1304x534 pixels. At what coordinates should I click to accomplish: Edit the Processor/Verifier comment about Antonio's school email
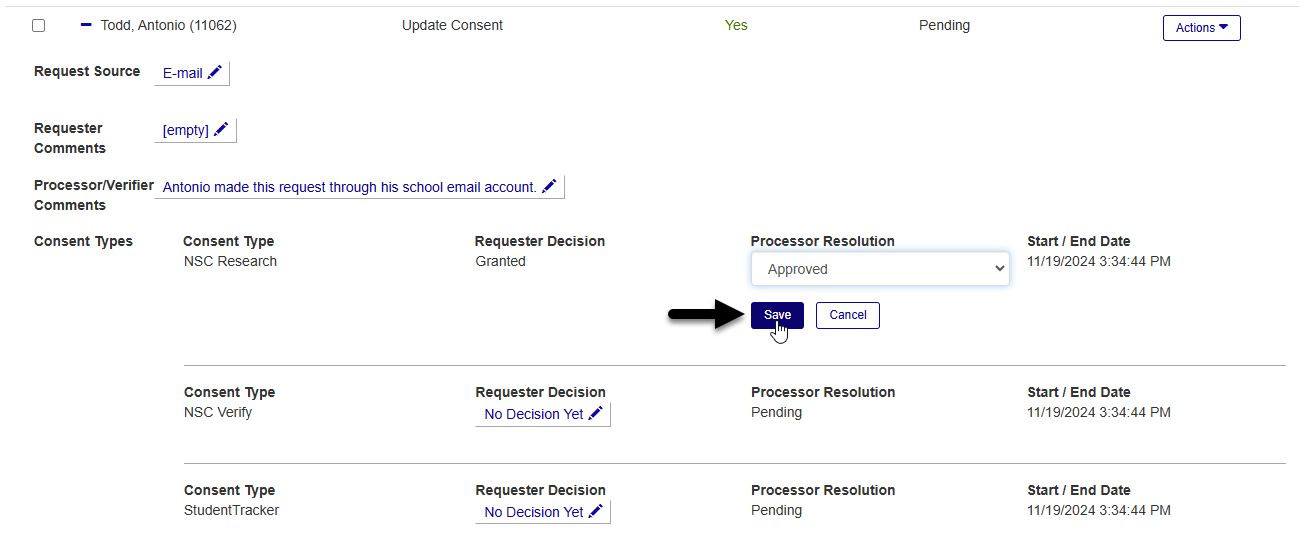click(349, 187)
